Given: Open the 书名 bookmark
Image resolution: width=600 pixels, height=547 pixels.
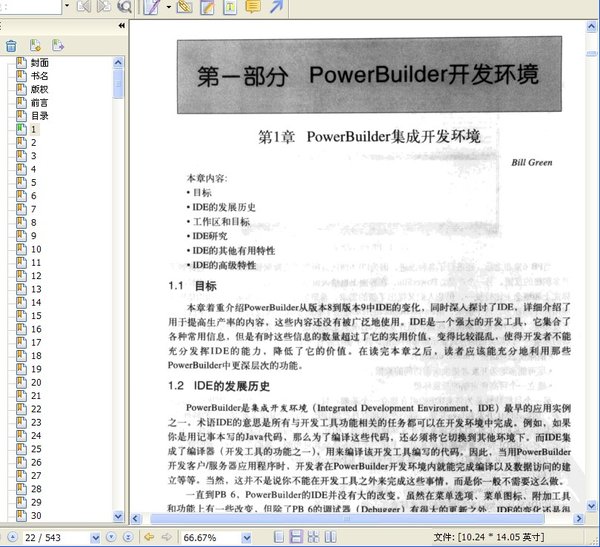Looking at the screenshot, I should point(39,76).
